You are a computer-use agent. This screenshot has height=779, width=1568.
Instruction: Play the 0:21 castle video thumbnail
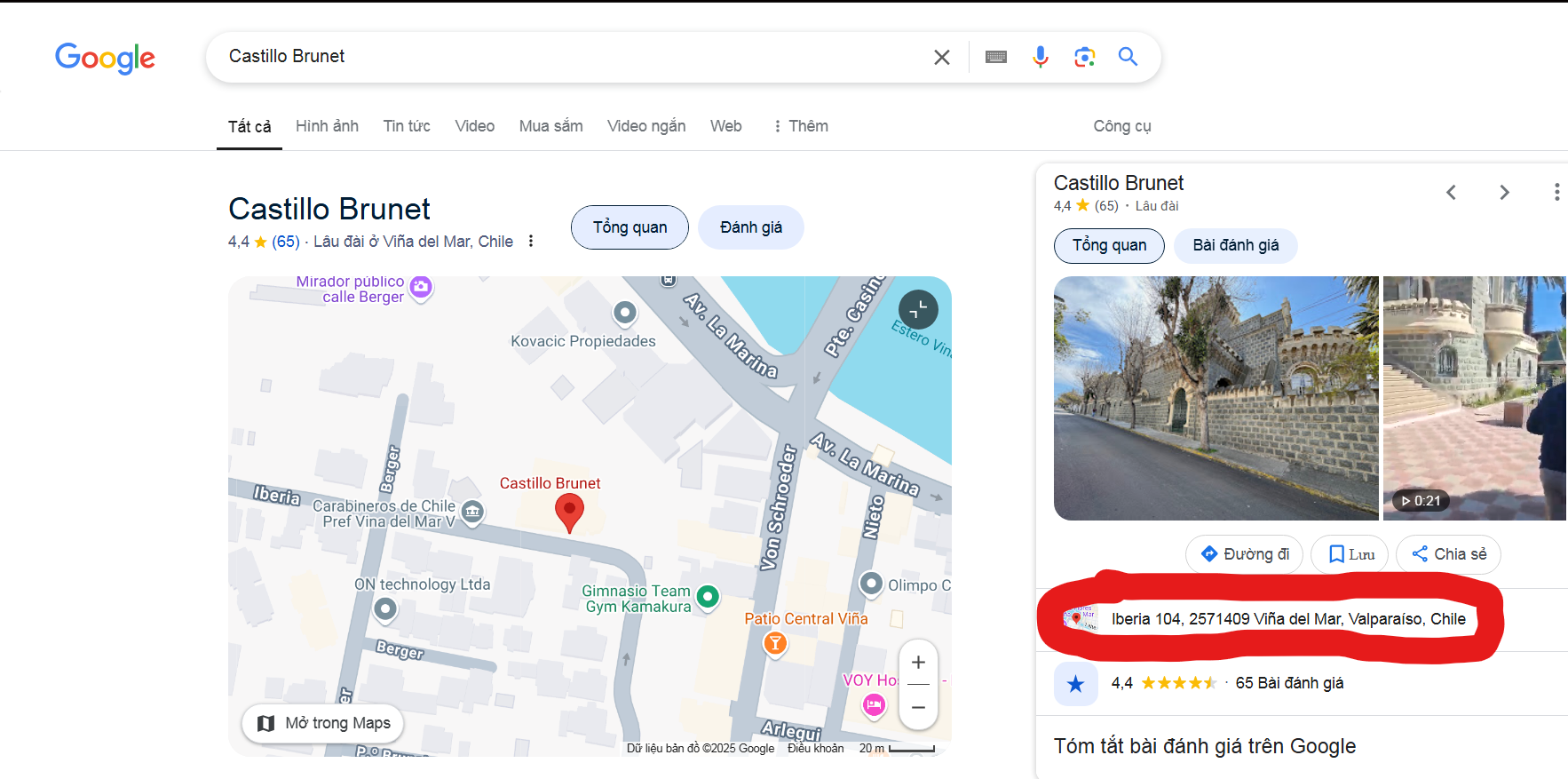1474,398
